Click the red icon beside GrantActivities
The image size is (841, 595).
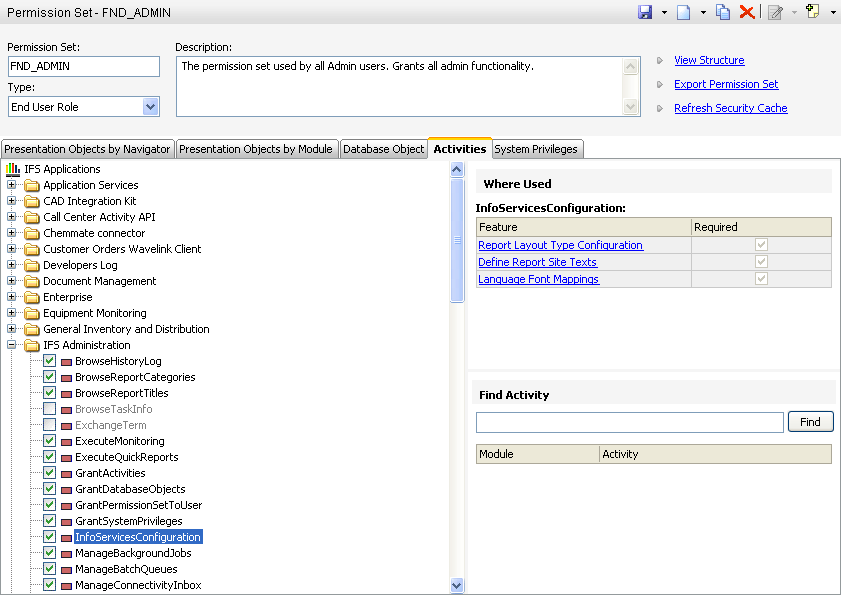[x=66, y=474]
